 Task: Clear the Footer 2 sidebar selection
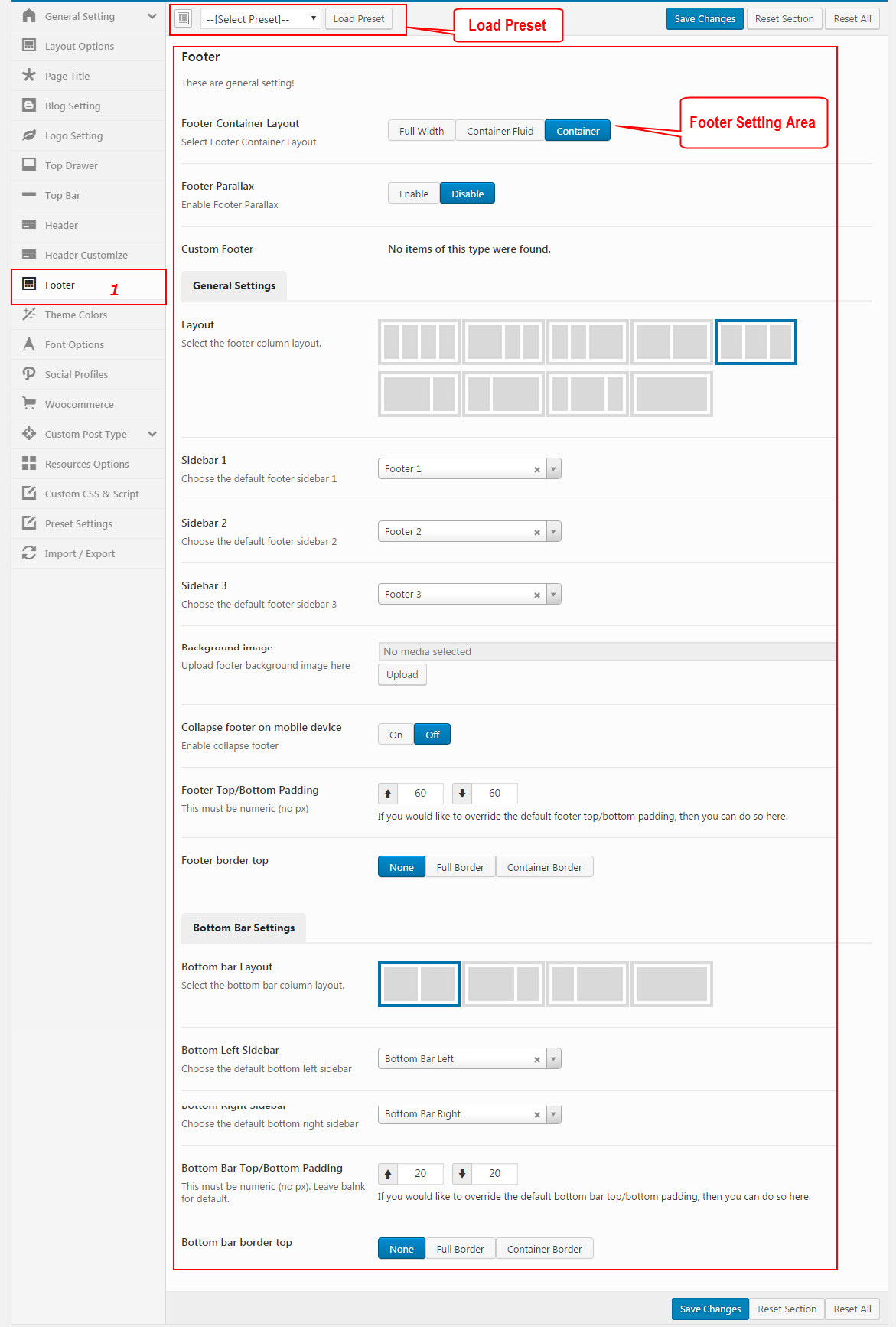pyautogui.click(x=537, y=533)
